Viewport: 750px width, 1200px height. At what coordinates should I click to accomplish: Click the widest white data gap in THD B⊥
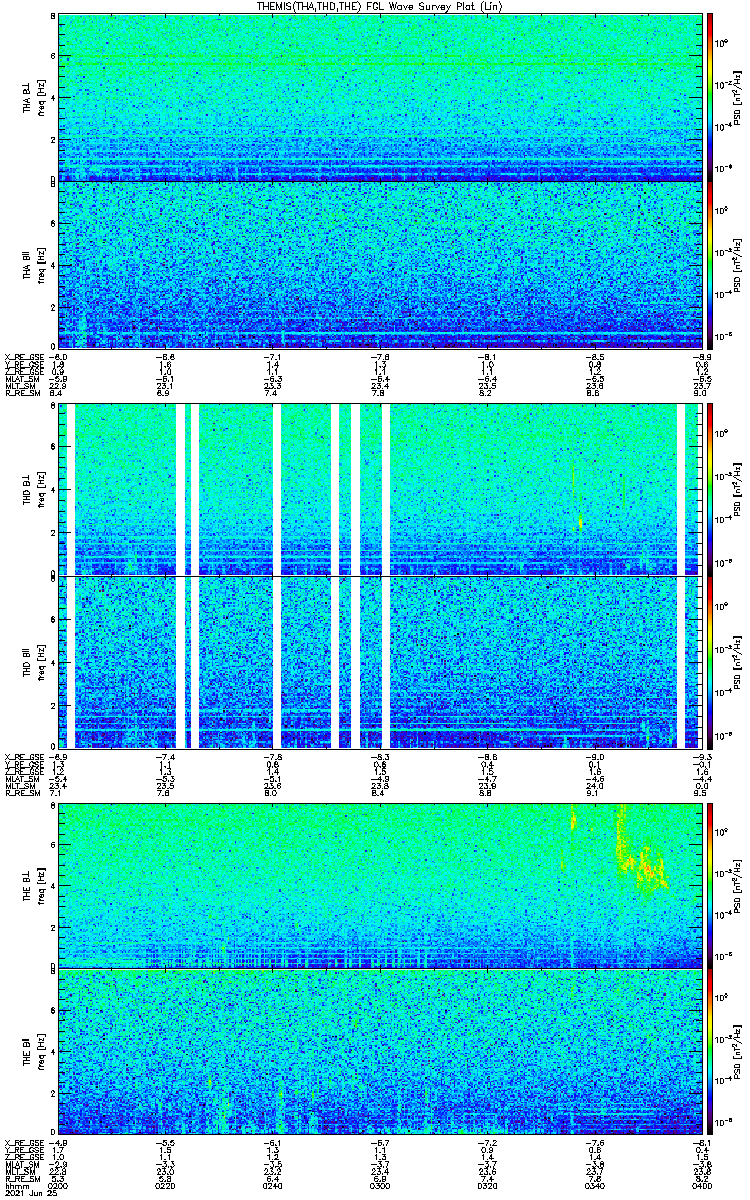(181, 489)
